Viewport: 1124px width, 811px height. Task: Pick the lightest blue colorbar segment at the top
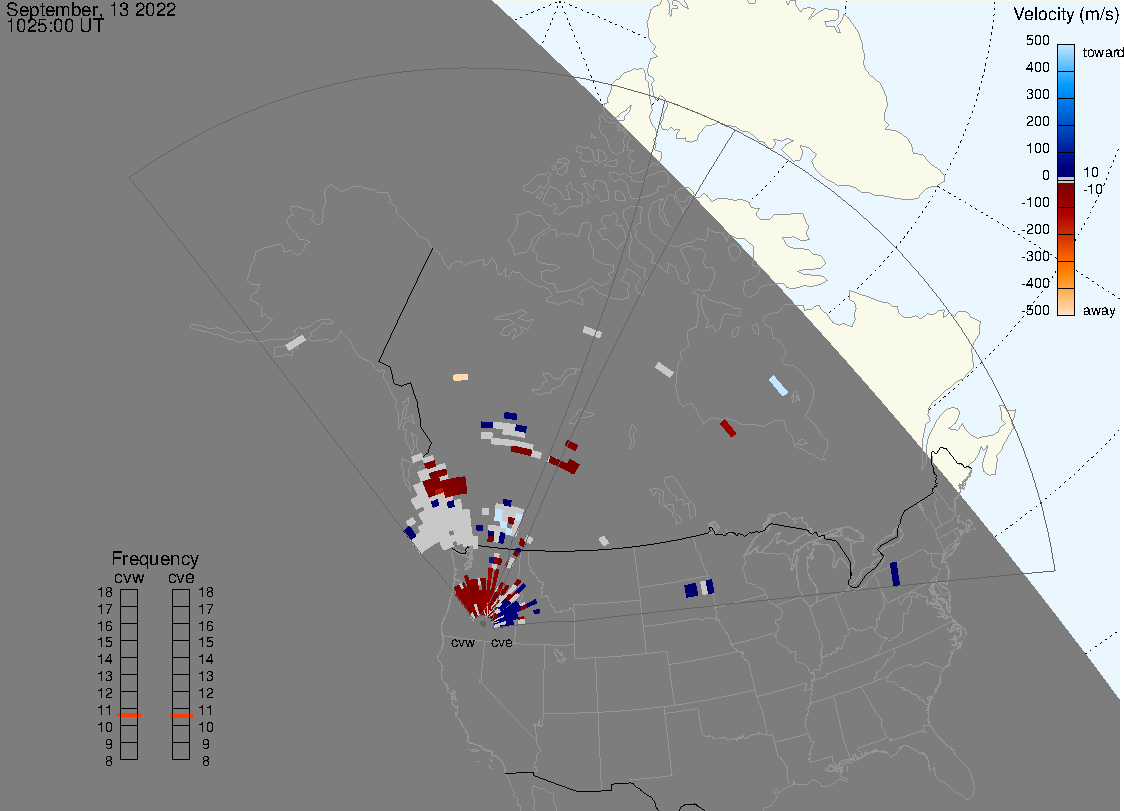point(1066,57)
